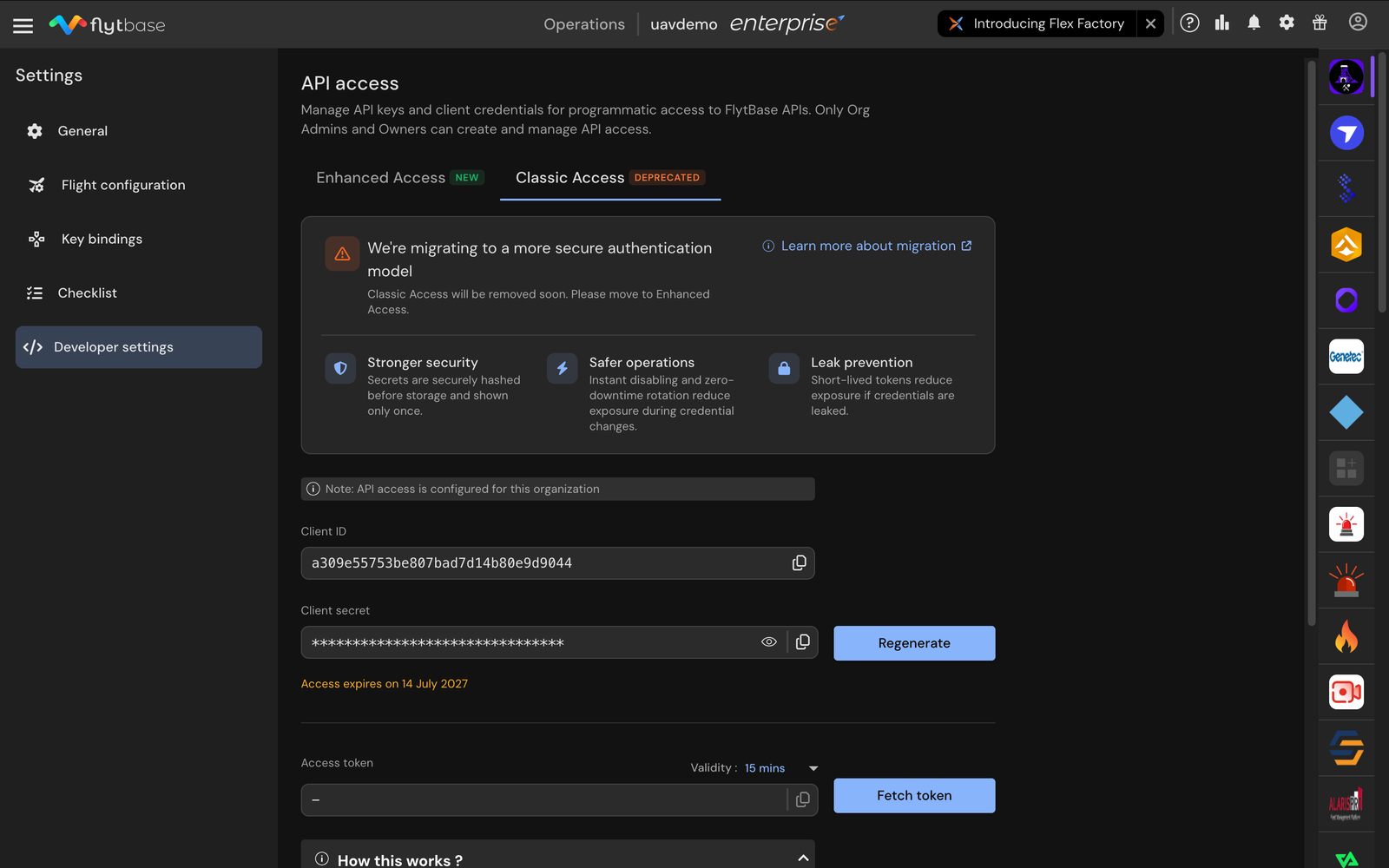
Task: Open the blue paper-plane app icon
Action: pos(1346,133)
